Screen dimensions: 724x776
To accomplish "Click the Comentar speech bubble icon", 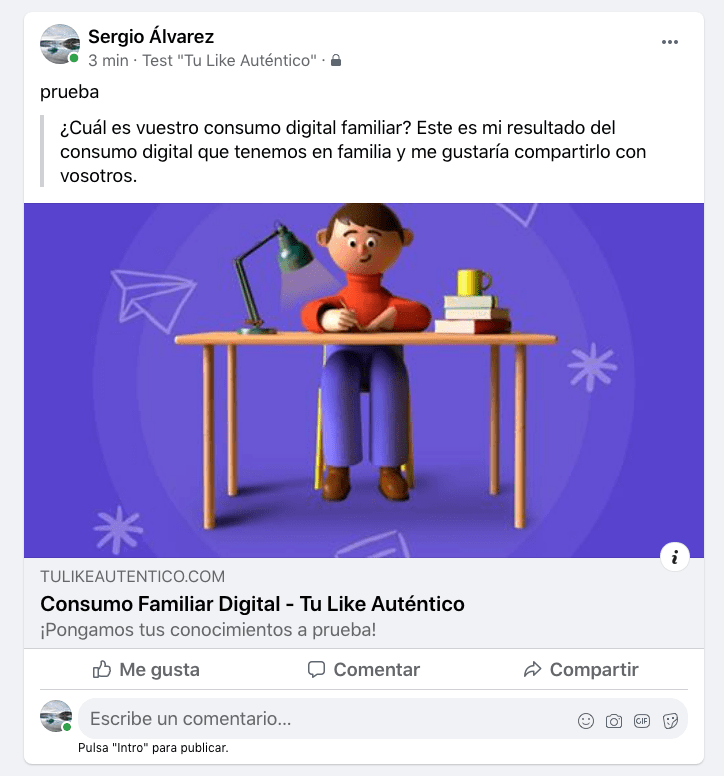I will (x=316, y=669).
